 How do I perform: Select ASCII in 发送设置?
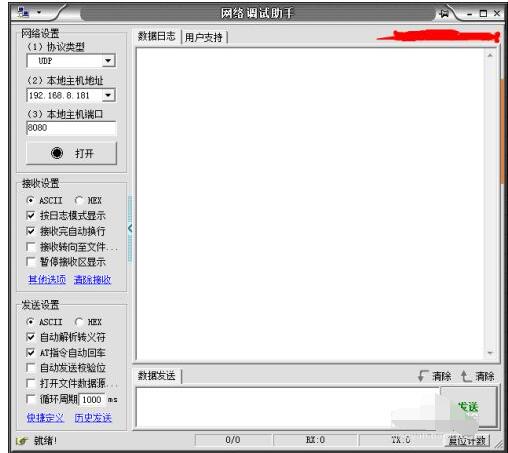(x=31, y=322)
